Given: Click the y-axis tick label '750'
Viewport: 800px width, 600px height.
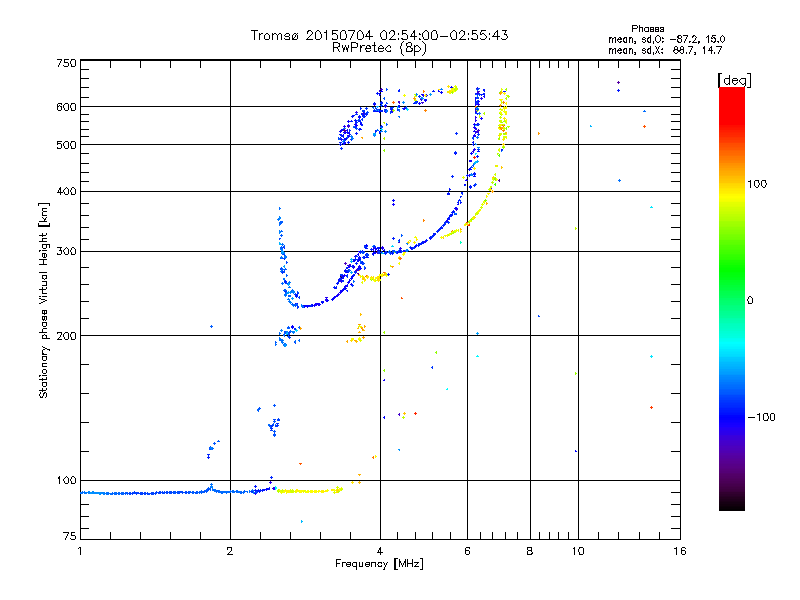Looking at the screenshot, I should pos(67,63).
